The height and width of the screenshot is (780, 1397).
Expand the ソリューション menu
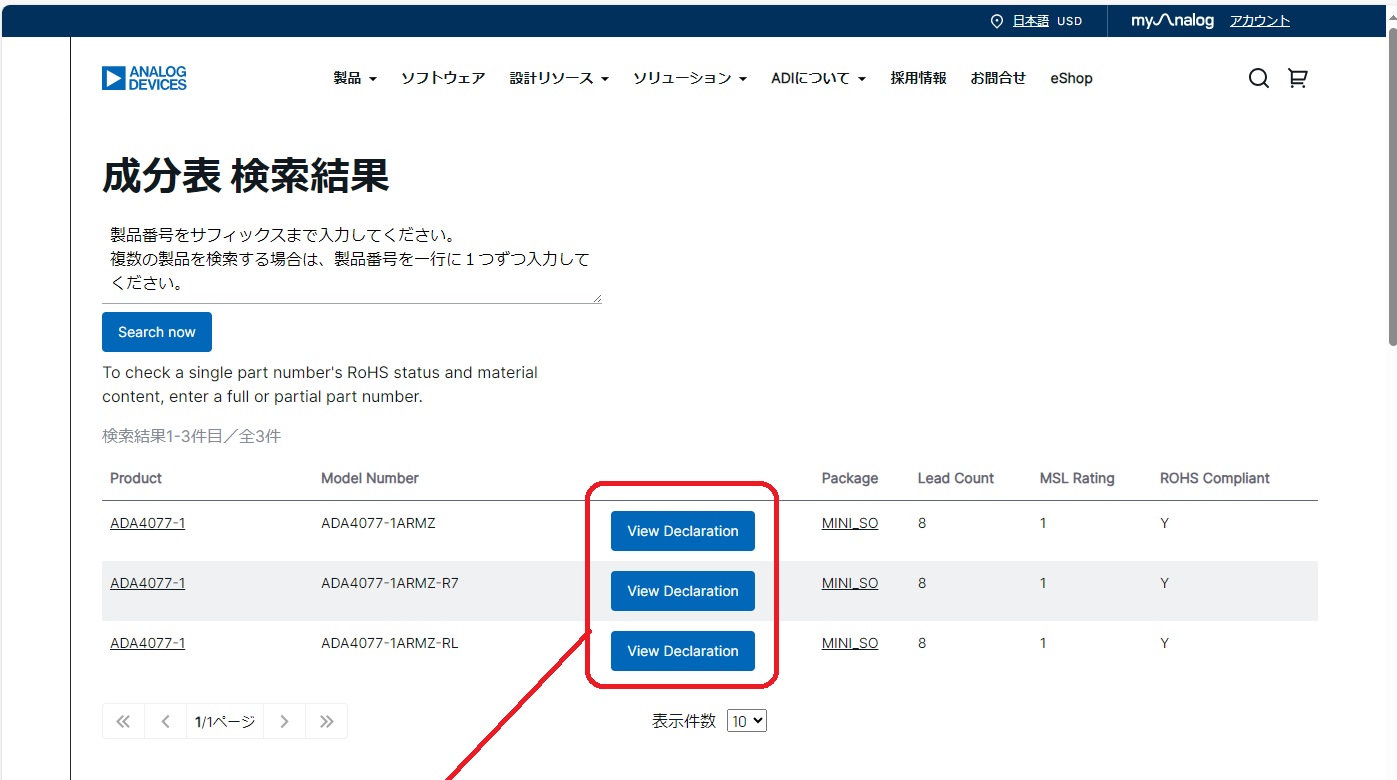[x=689, y=78]
